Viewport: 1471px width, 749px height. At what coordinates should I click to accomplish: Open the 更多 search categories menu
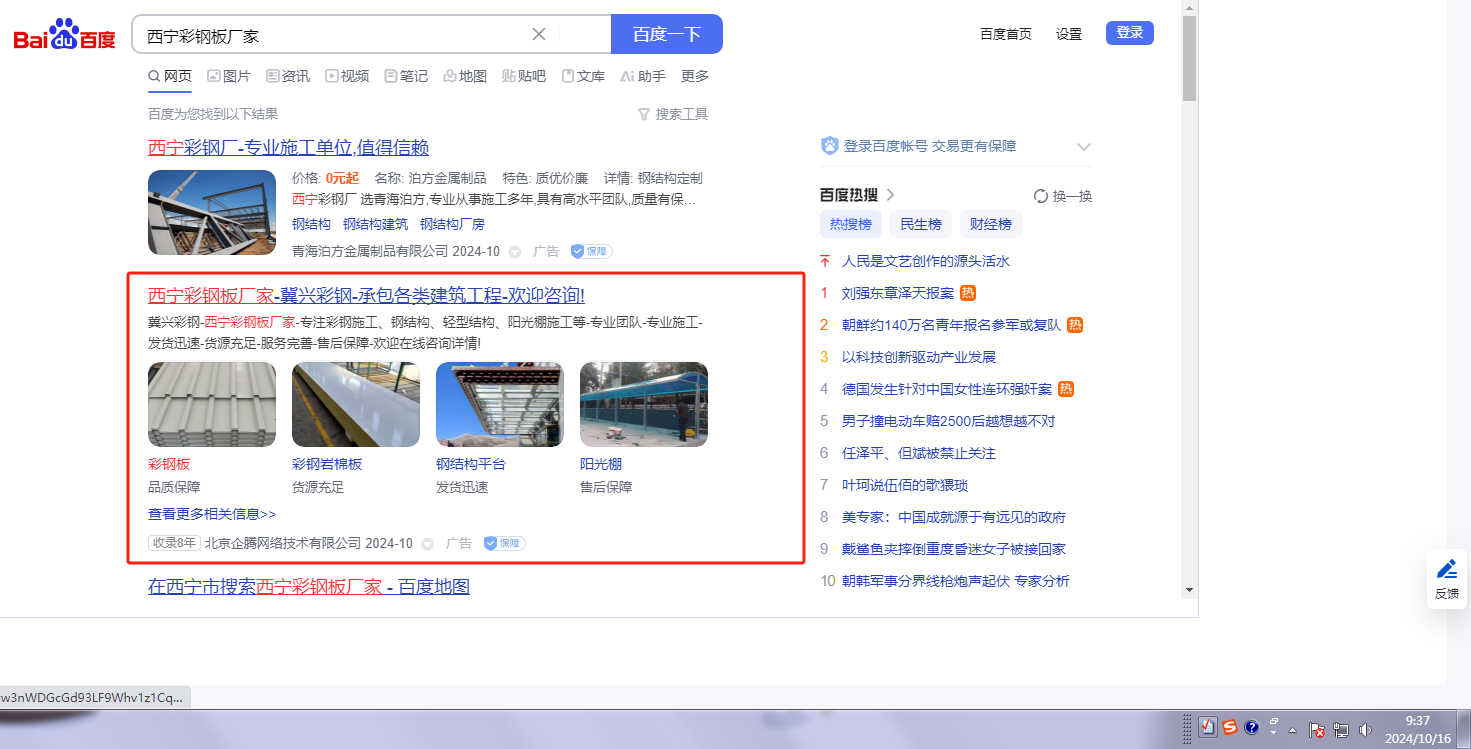695,76
